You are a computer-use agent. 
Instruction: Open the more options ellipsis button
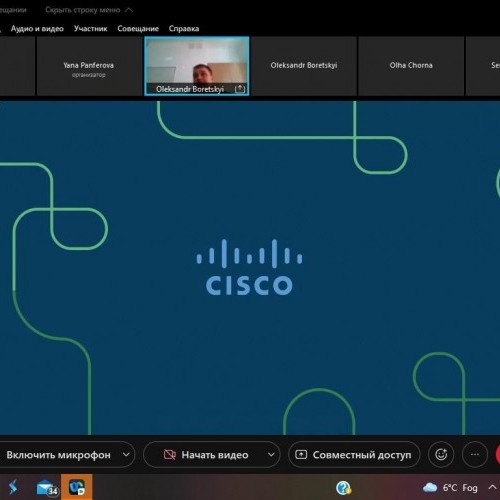tap(475, 454)
